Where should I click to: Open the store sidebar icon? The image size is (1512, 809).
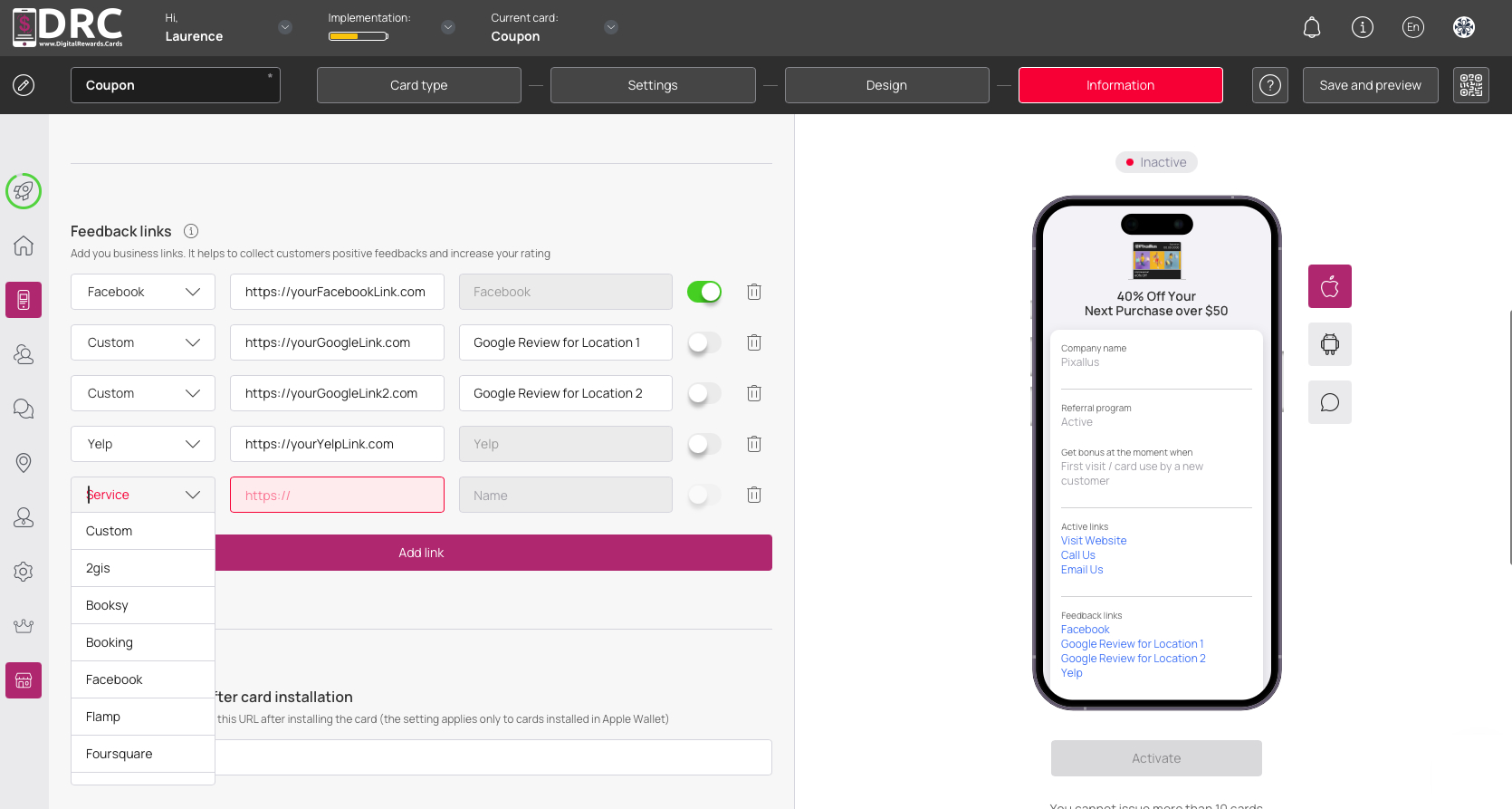[24, 680]
